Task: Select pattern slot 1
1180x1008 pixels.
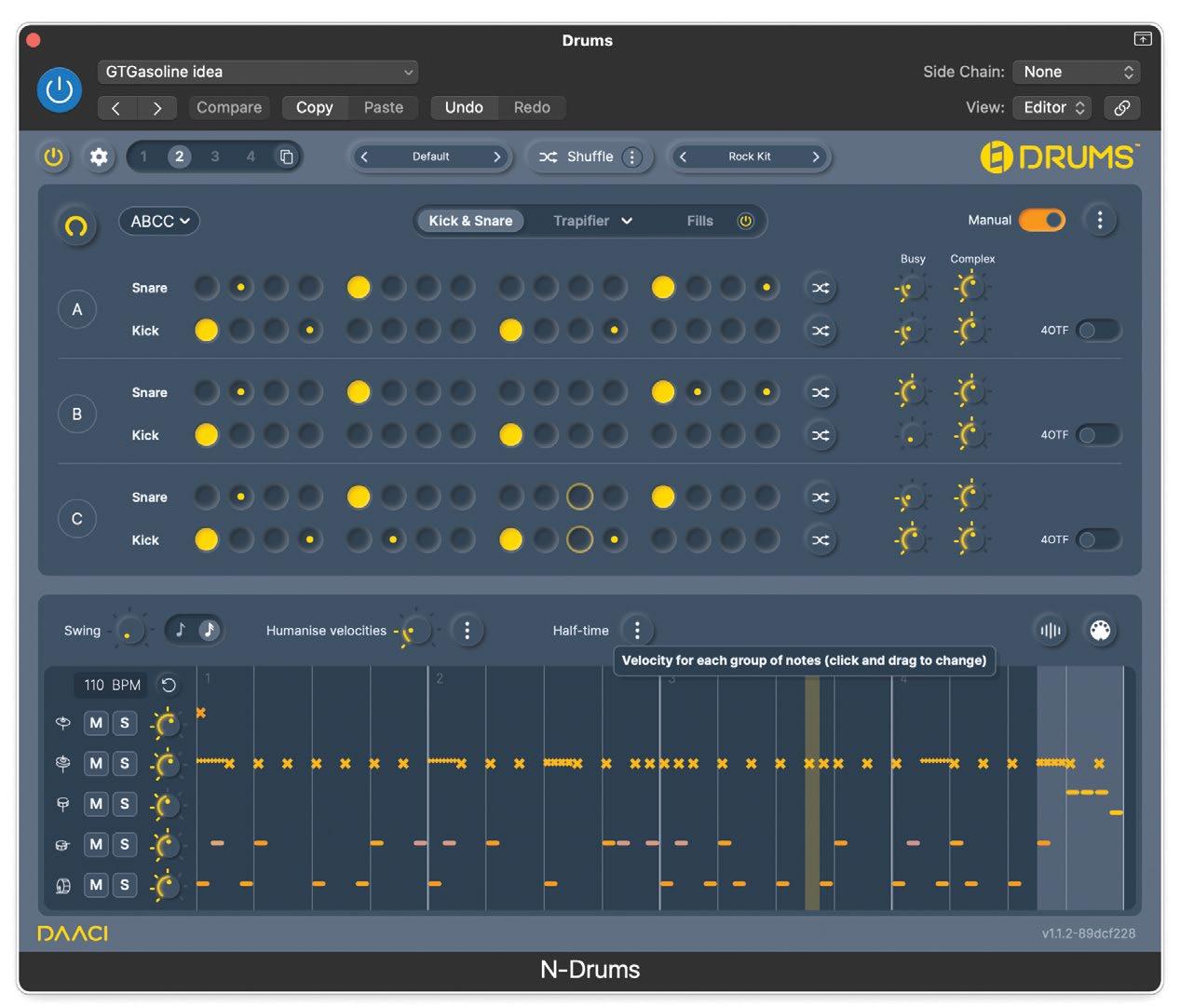Action: [143, 157]
